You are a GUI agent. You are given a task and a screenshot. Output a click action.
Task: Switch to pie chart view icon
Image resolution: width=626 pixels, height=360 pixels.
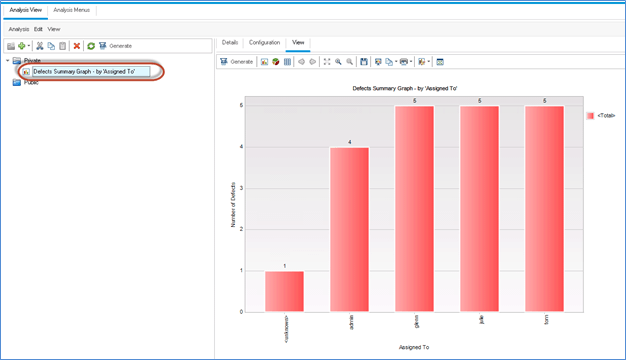275,62
